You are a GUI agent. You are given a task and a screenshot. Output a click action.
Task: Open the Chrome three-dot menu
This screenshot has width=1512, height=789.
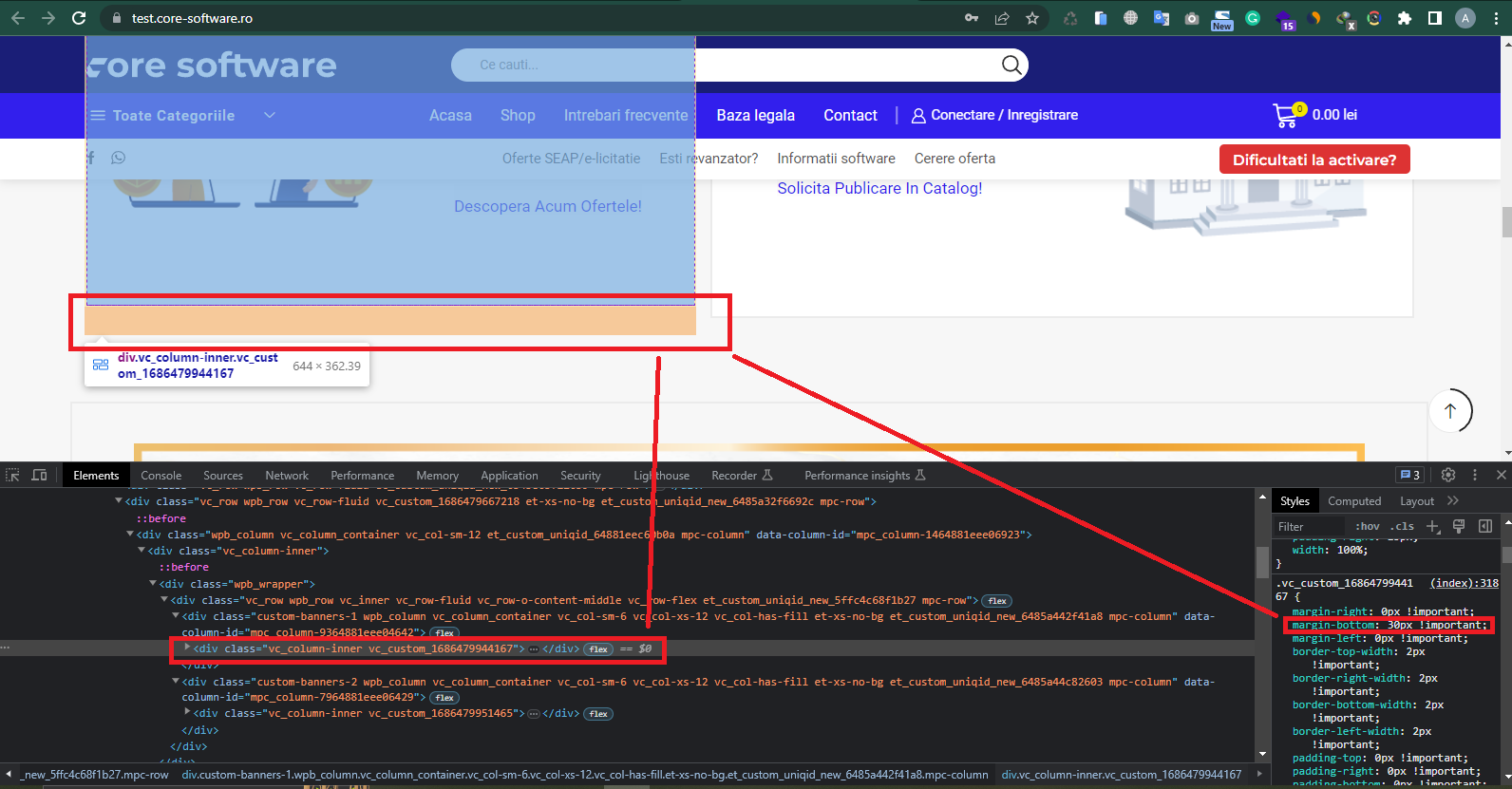[1495, 18]
